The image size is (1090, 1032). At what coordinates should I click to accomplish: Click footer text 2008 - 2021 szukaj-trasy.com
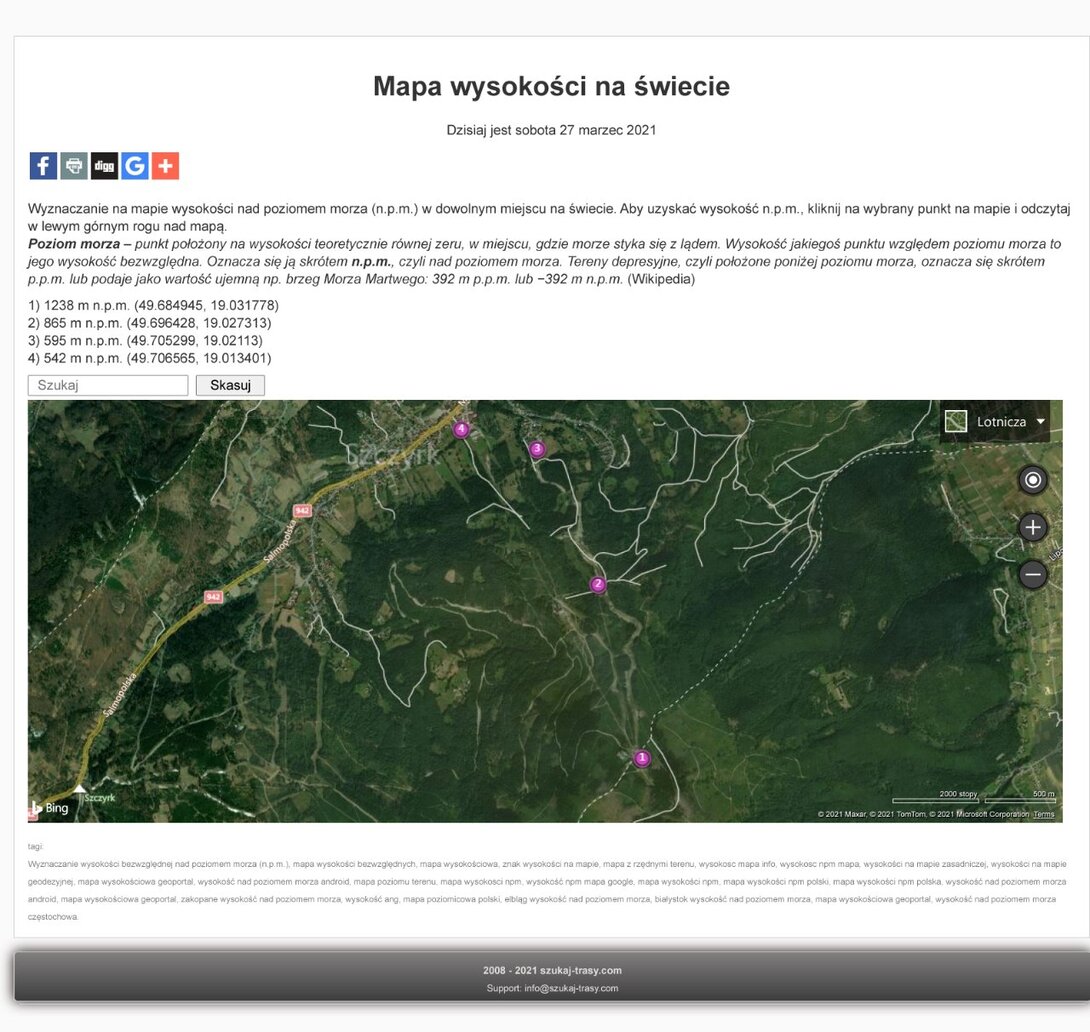[x=553, y=970]
